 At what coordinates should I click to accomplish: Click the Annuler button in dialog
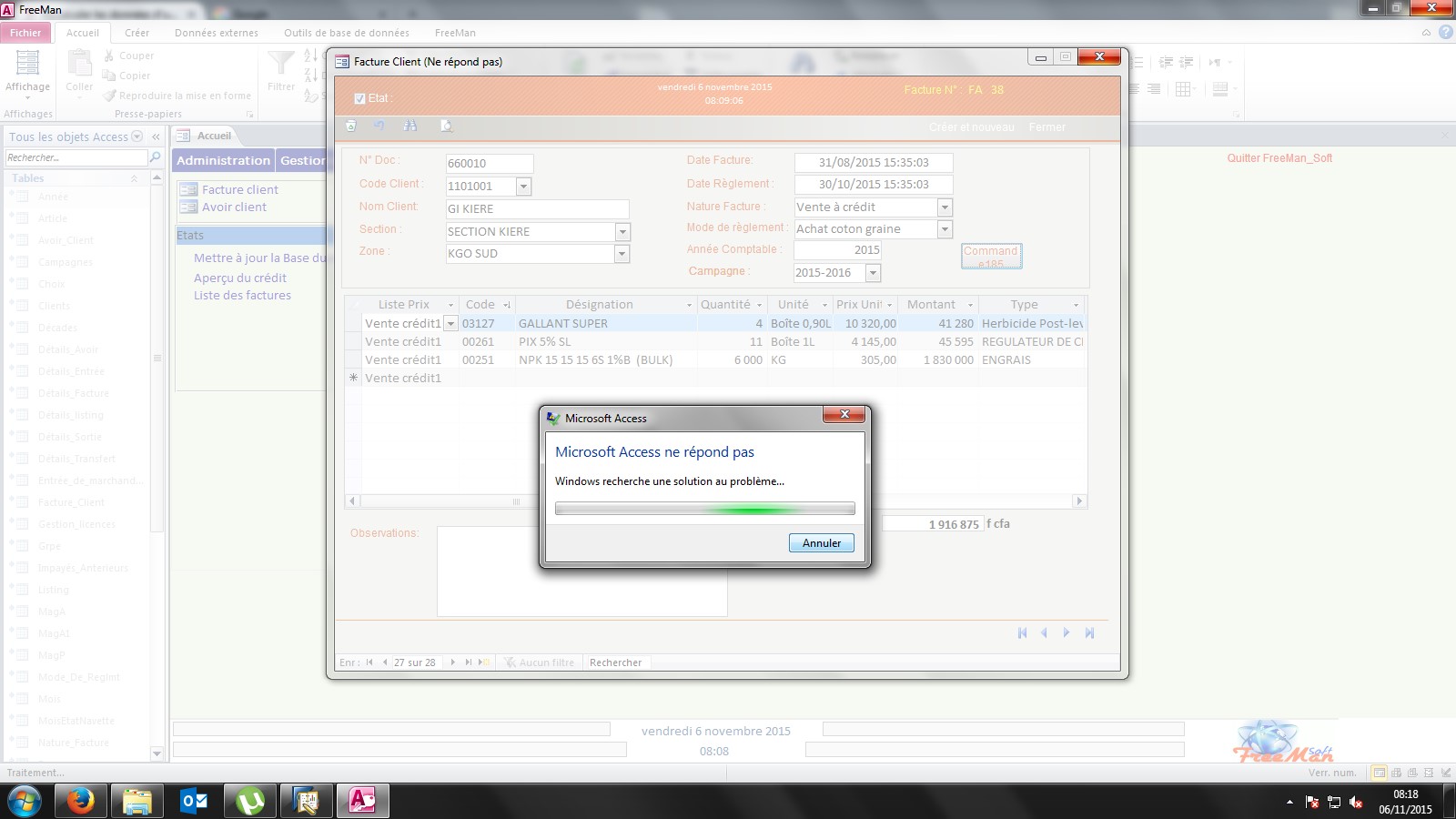click(x=822, y=543)
